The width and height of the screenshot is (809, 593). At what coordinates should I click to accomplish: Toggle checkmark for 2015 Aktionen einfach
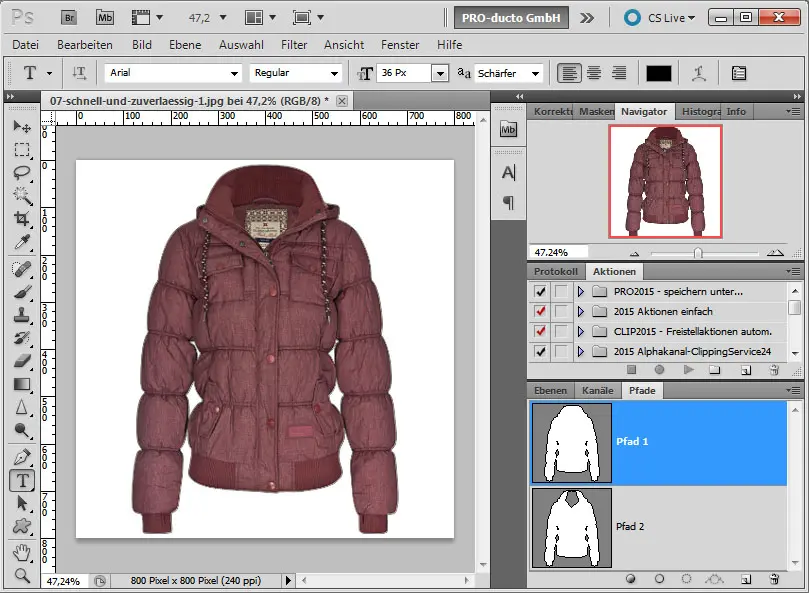(541, 311)
